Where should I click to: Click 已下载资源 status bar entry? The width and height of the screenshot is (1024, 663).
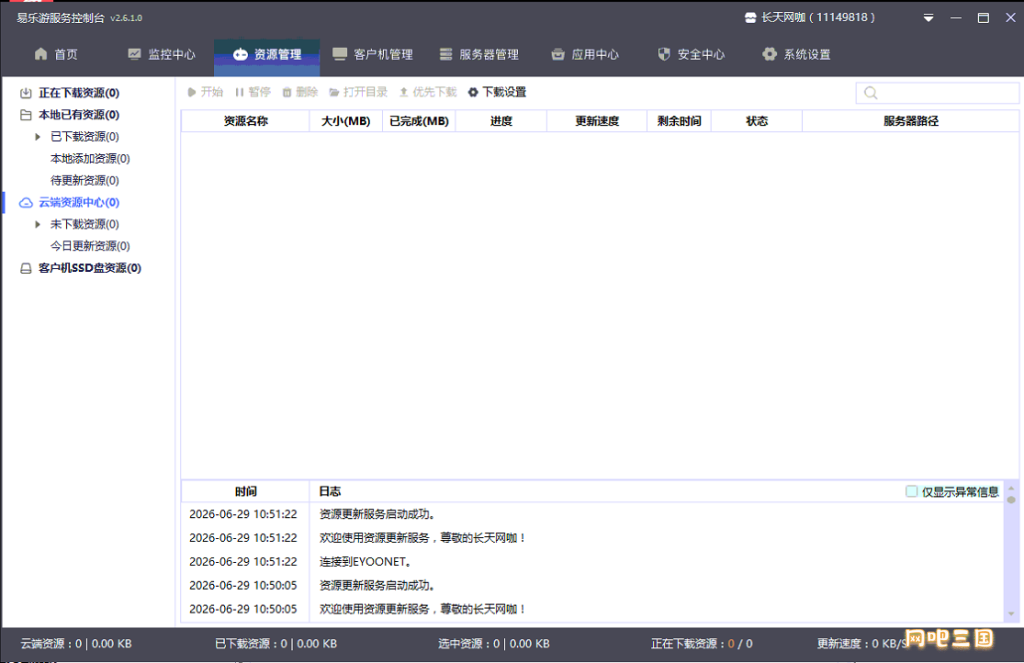[x=276, y=643]
